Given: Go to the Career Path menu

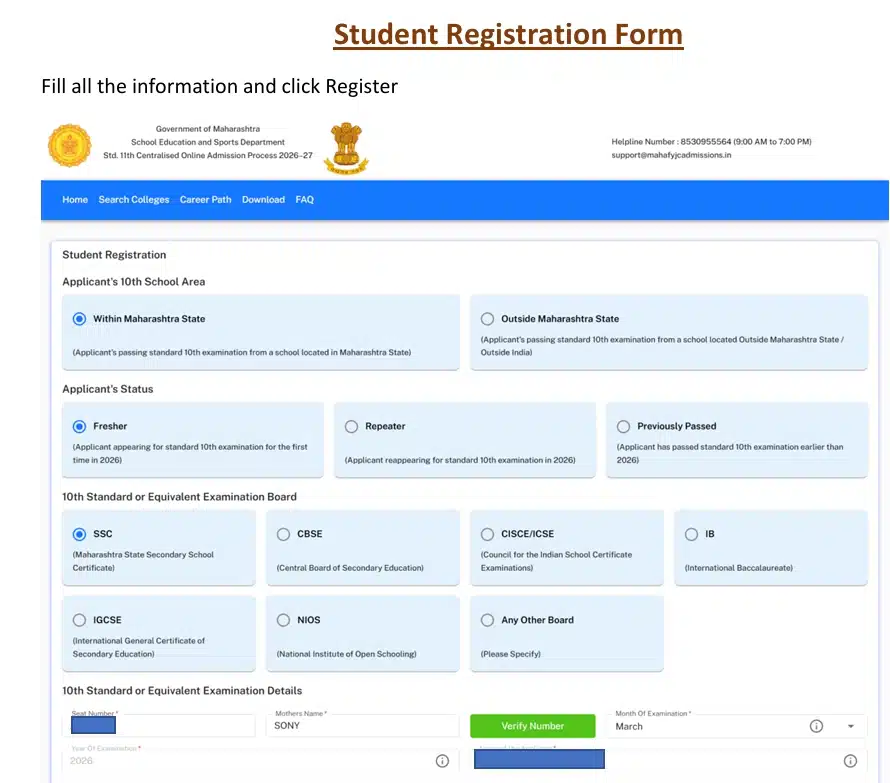Looking at the screenshot, I should tap(205, 200).
